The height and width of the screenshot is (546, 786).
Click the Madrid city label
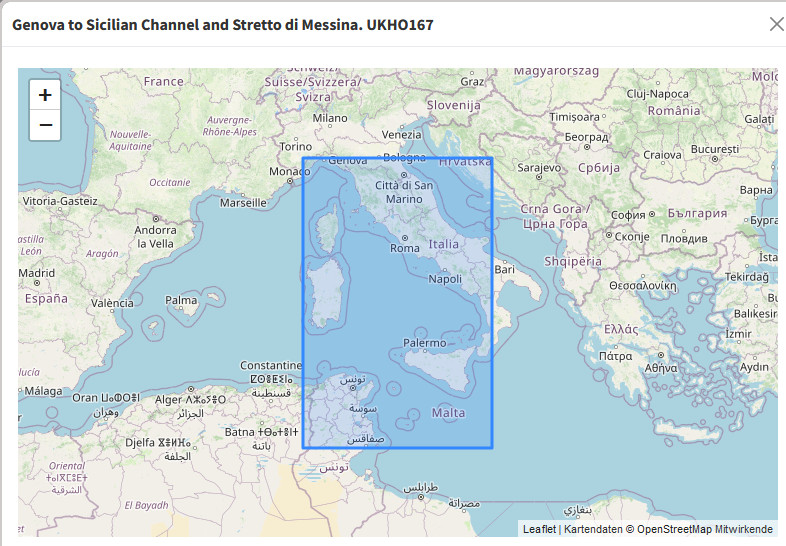point(36,272)
